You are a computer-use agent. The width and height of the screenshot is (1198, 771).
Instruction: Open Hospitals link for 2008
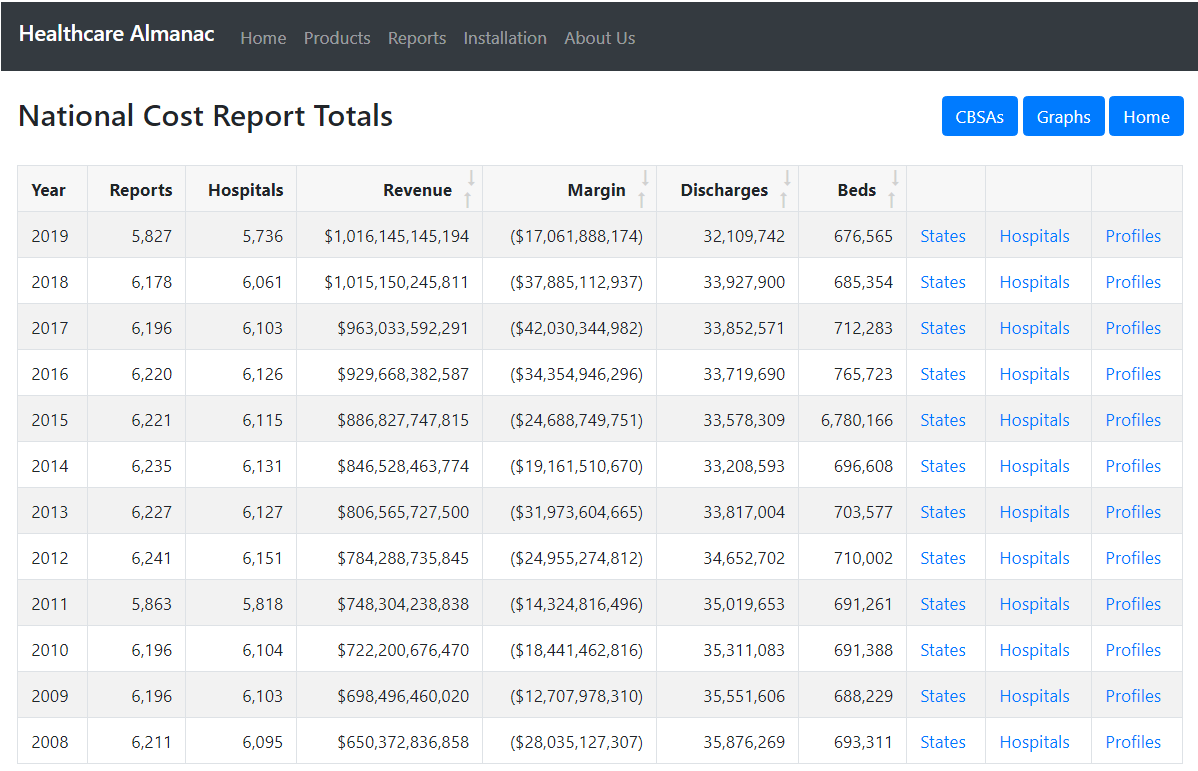1034,741
